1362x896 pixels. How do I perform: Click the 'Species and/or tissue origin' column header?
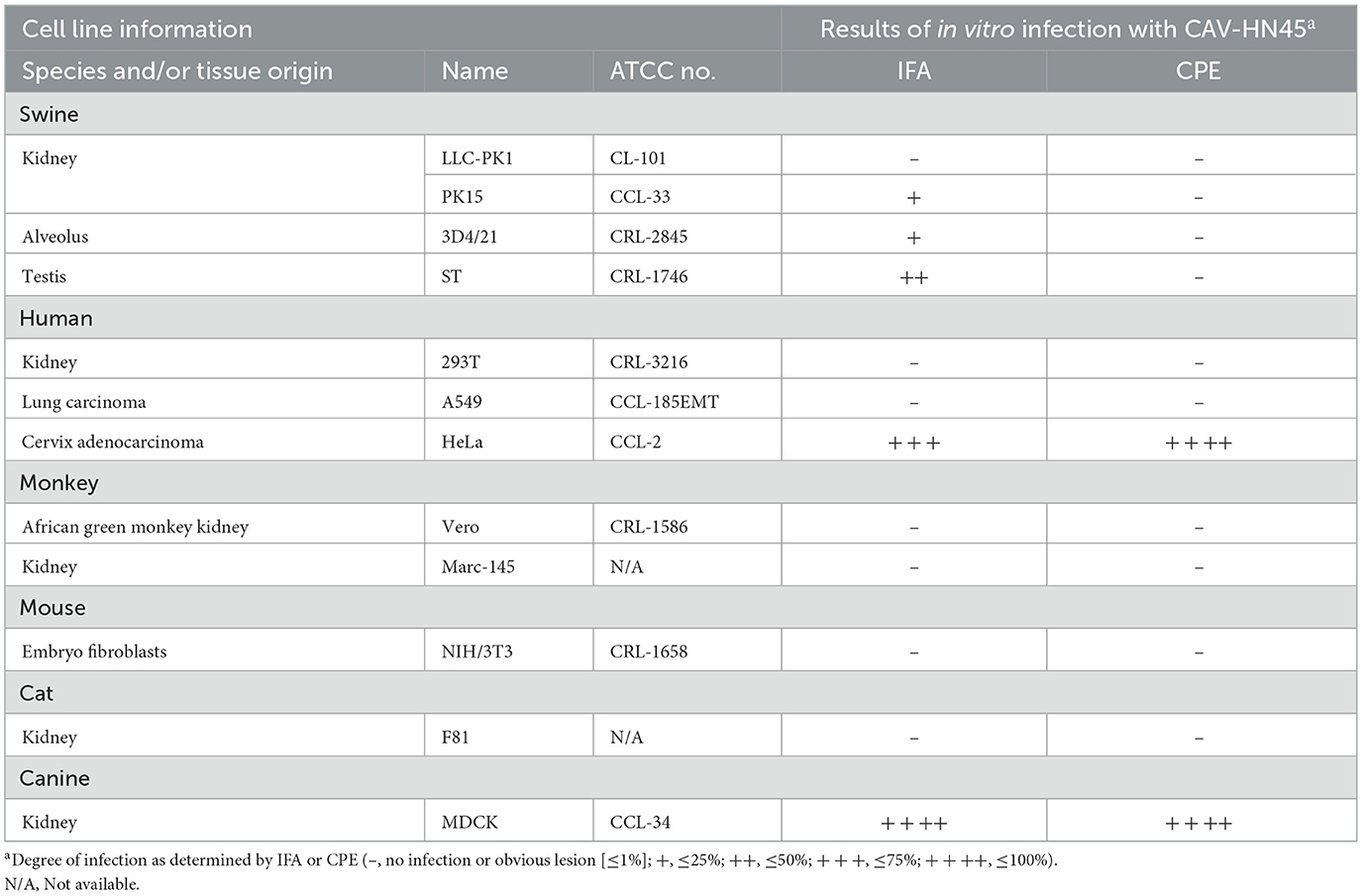177,71
